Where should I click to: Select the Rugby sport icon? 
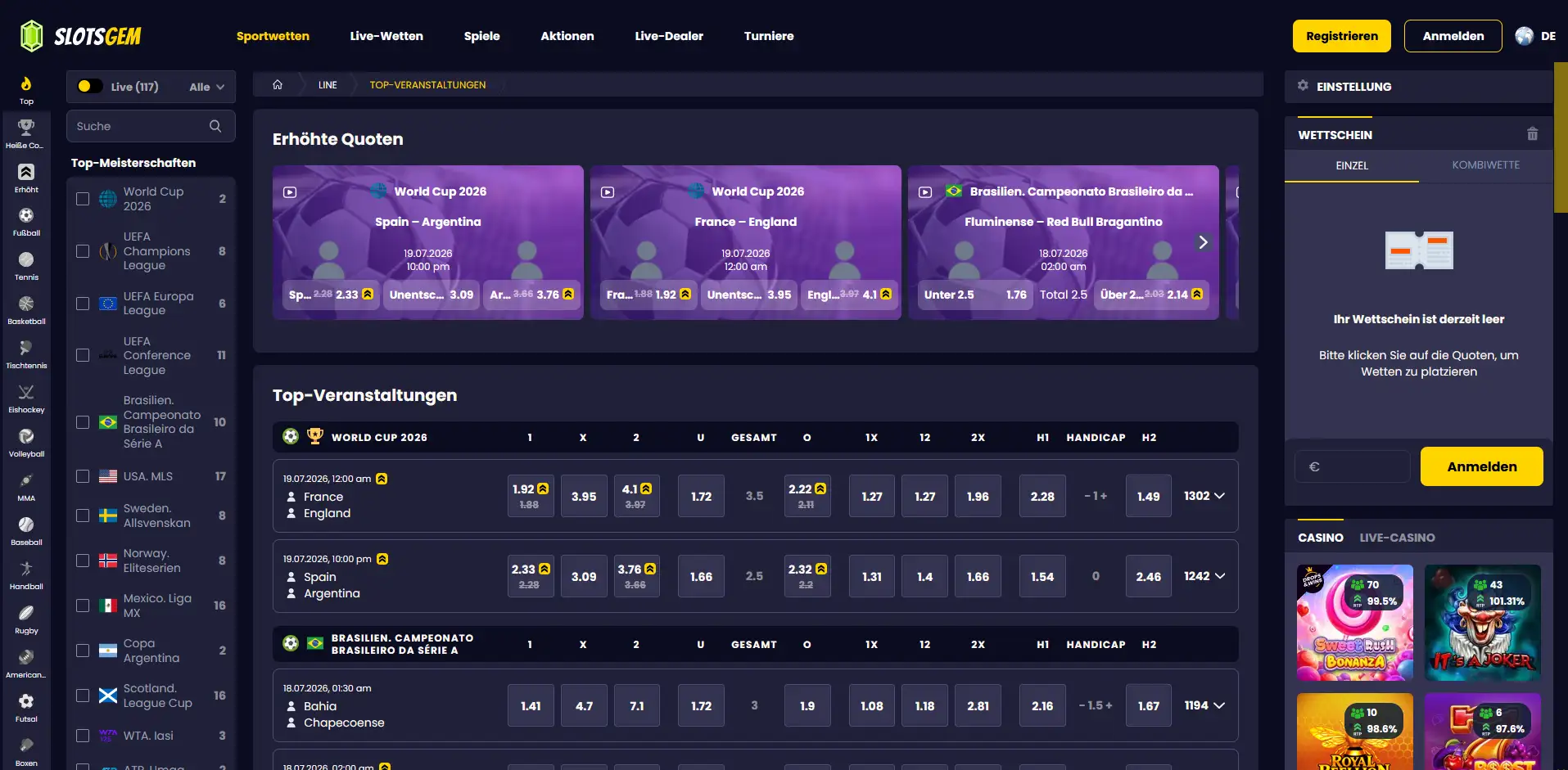coord(26,613)
